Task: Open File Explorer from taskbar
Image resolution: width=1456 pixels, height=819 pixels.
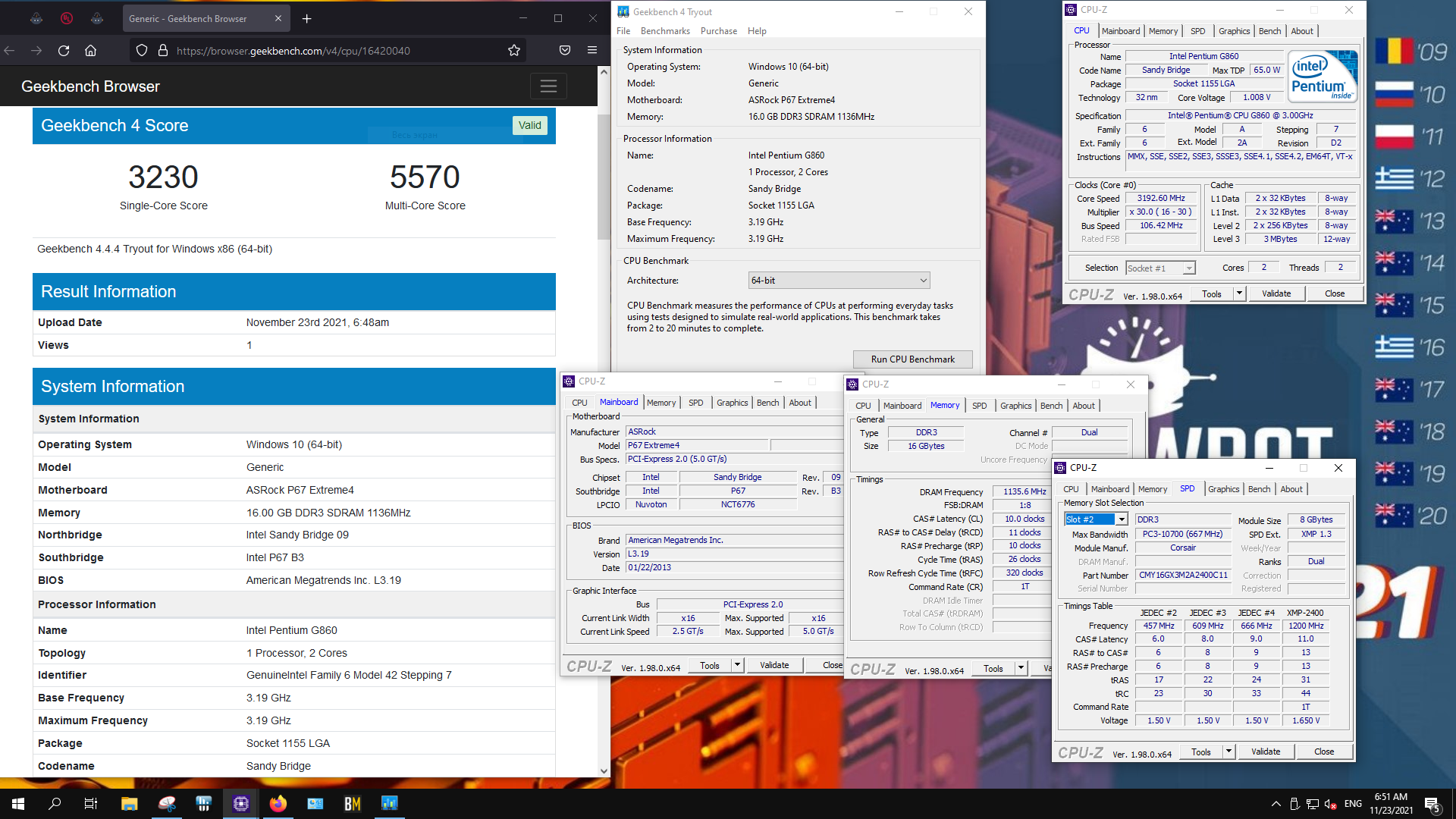Action: 129,804
